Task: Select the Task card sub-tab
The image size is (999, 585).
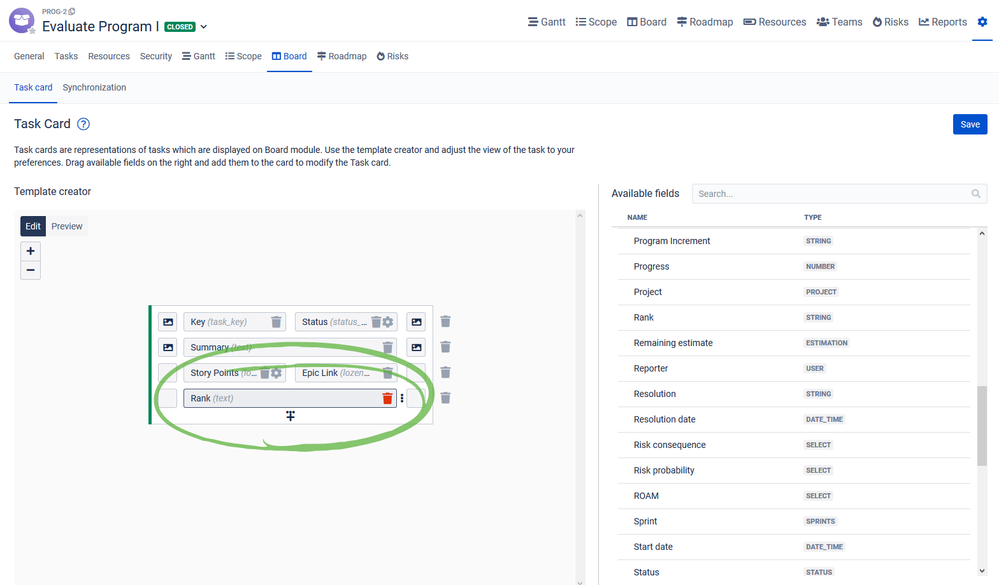Action: [33, 87]
